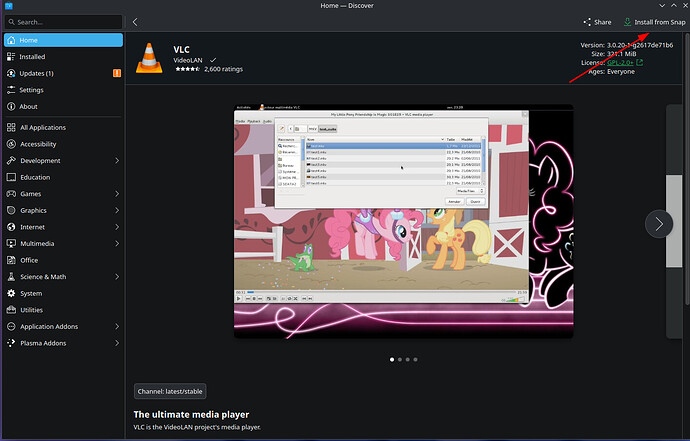Go back using the header back arrow

[x=135, y=21]
